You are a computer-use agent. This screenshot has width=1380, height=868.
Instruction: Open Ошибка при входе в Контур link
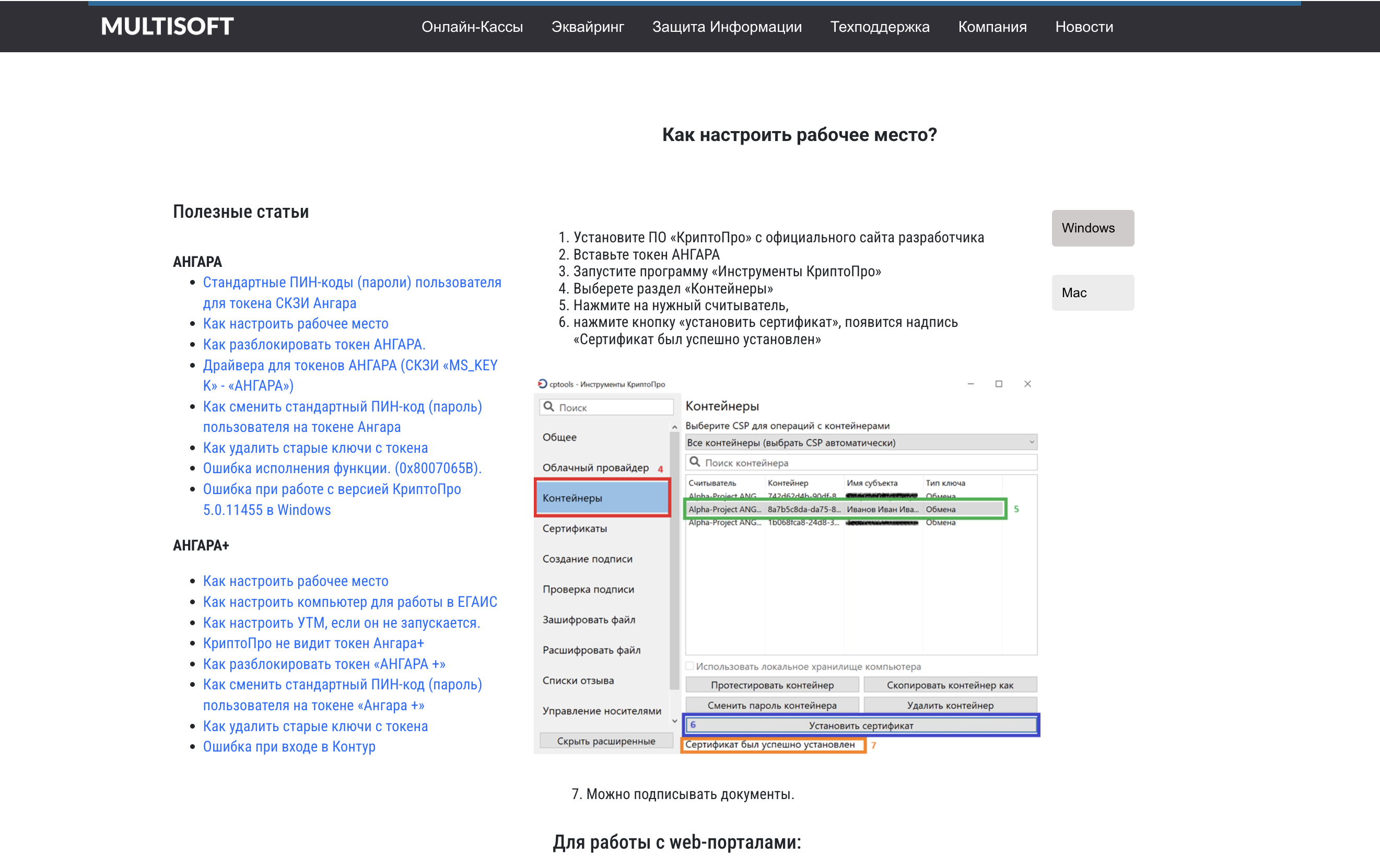tap(289, 747)
